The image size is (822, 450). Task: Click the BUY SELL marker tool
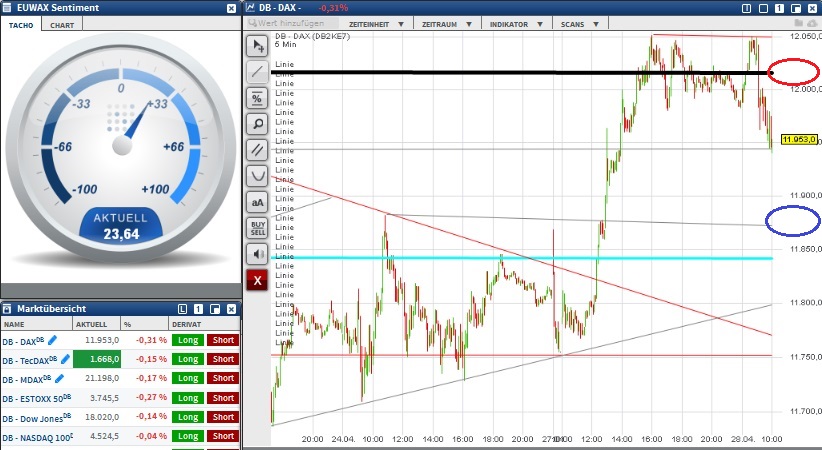(257, 228)
